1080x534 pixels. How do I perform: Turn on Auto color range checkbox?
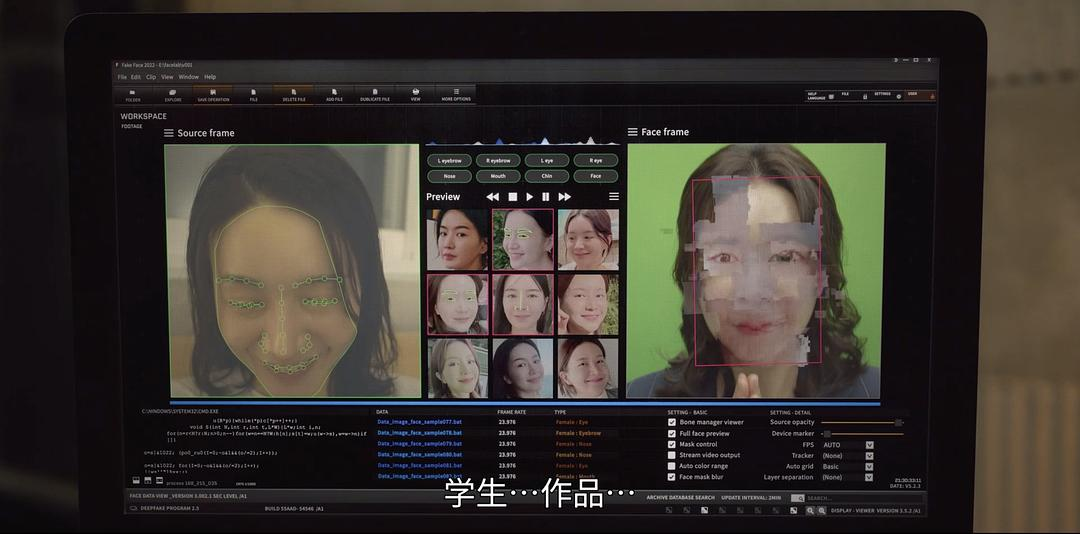point(672,466)
